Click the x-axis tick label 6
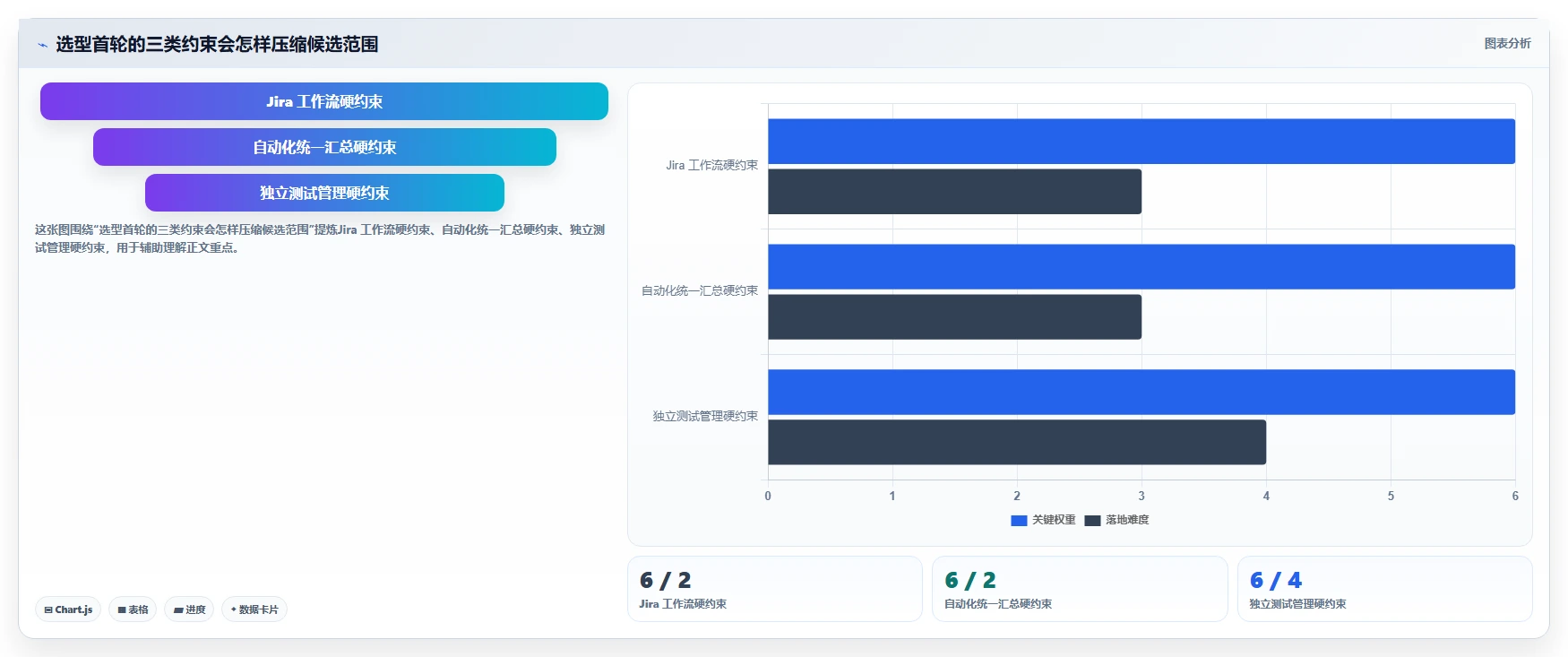The height and width of the screenshot is (657, 1568). coord(1515,496)
